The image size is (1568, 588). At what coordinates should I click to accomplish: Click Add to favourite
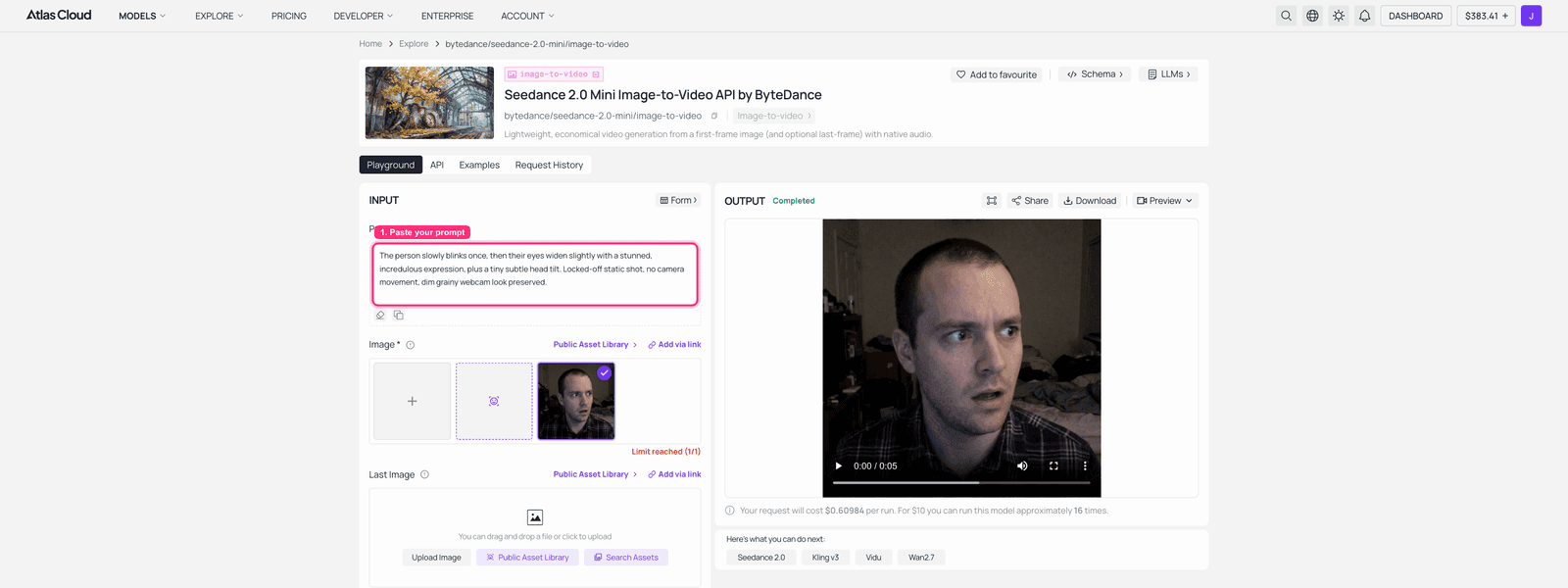(997, 74)
